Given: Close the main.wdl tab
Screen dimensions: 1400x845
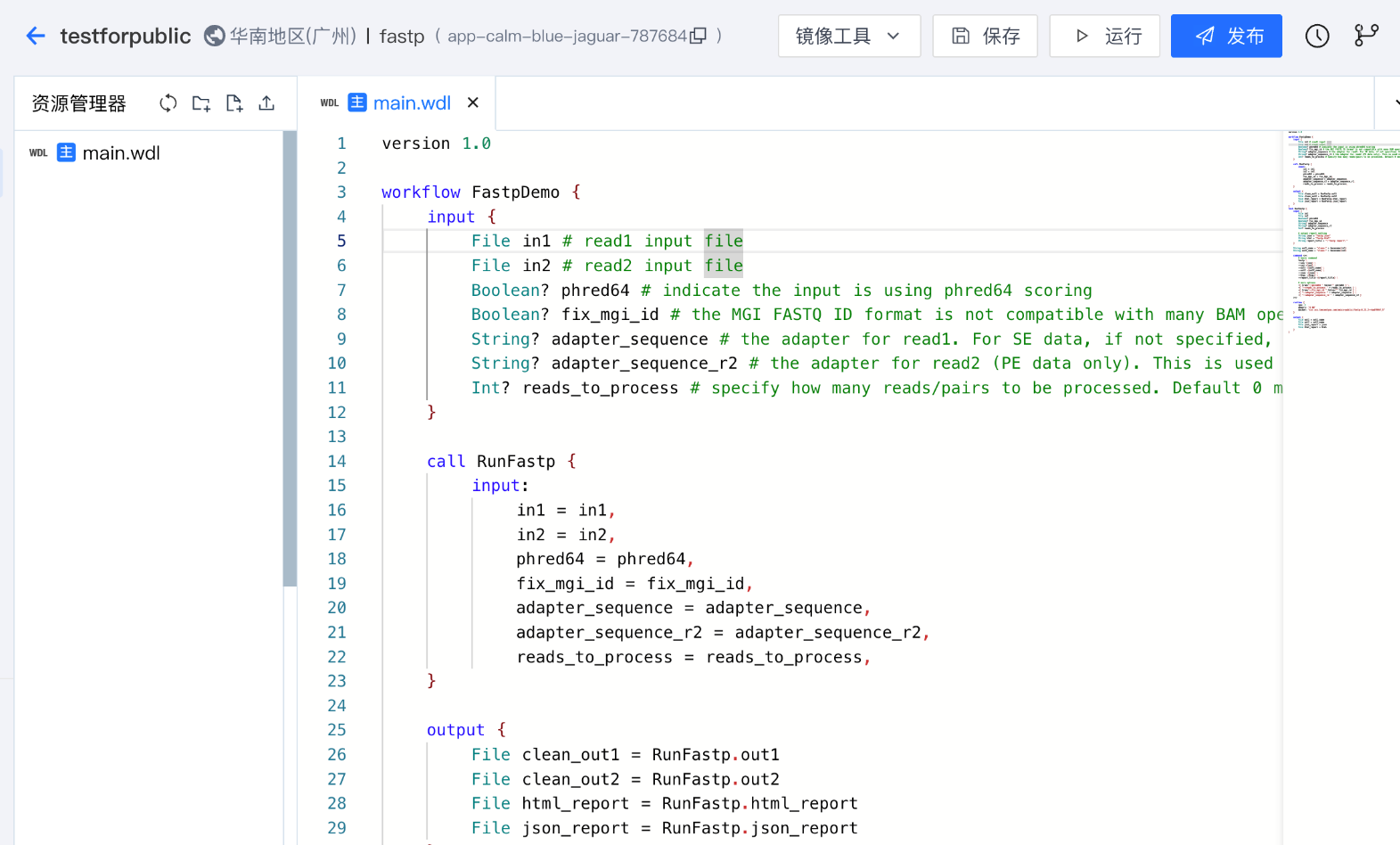Looking at the screenshot, I should [473, 103].
